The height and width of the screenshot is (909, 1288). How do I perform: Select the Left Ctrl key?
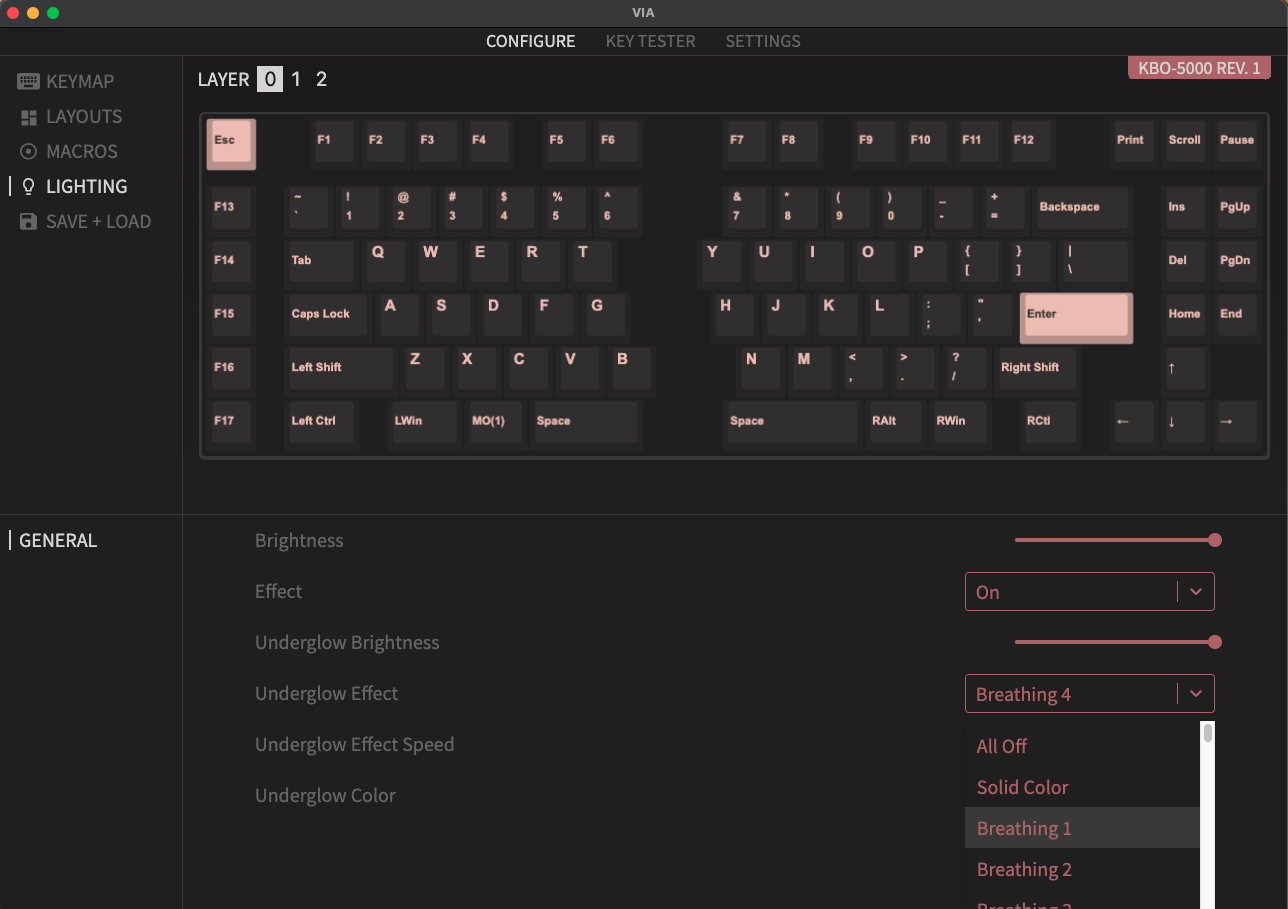(x=322, y=422)
